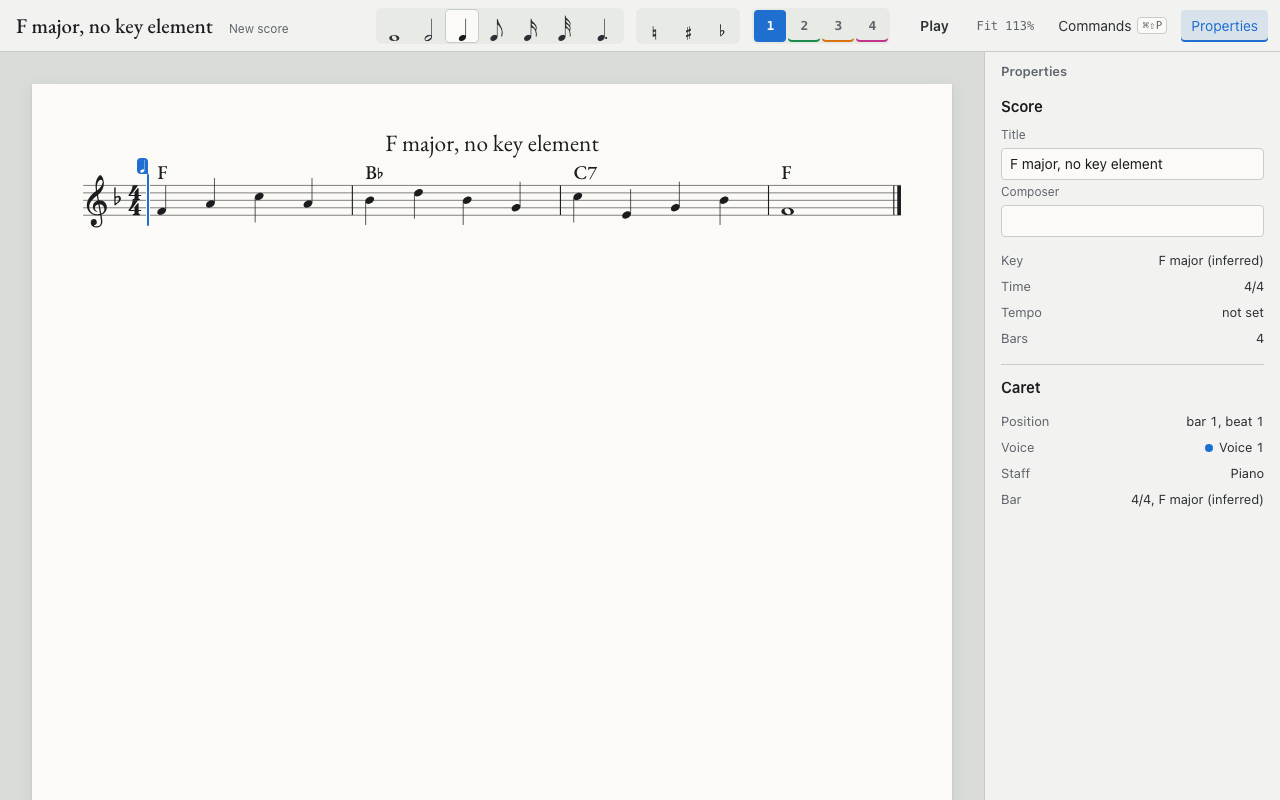Click the document name in the header

click(x=114, y=26)
